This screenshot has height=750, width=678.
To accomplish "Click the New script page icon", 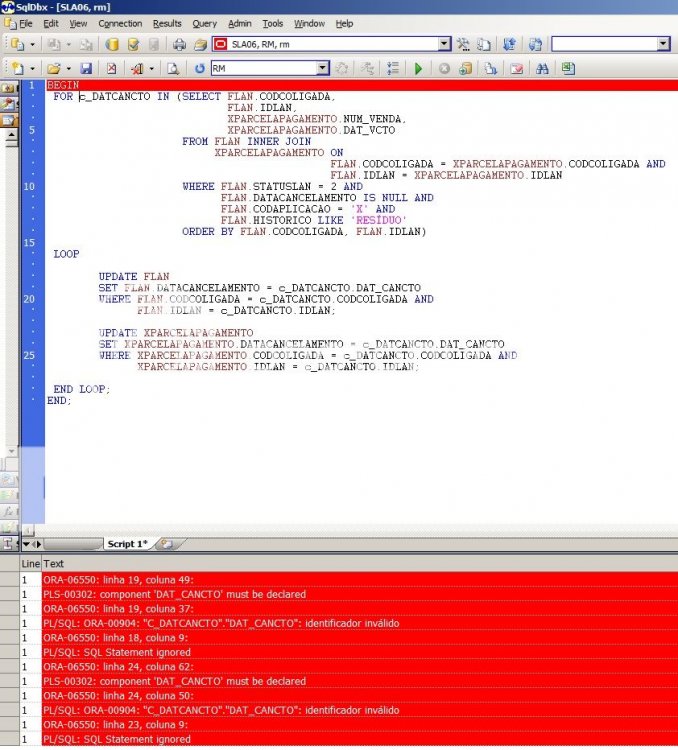I will pyautogui.click(x=17, y=68).
